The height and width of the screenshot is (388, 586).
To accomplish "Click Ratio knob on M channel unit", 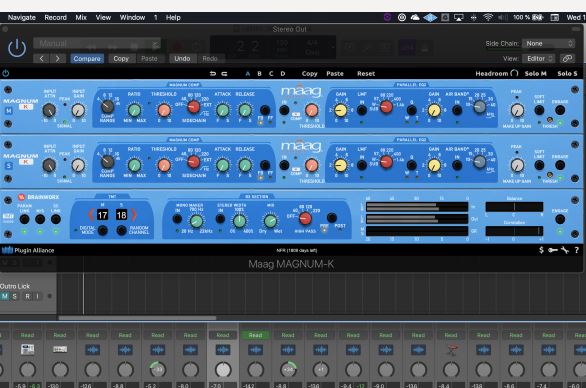I will coord(134,110).
